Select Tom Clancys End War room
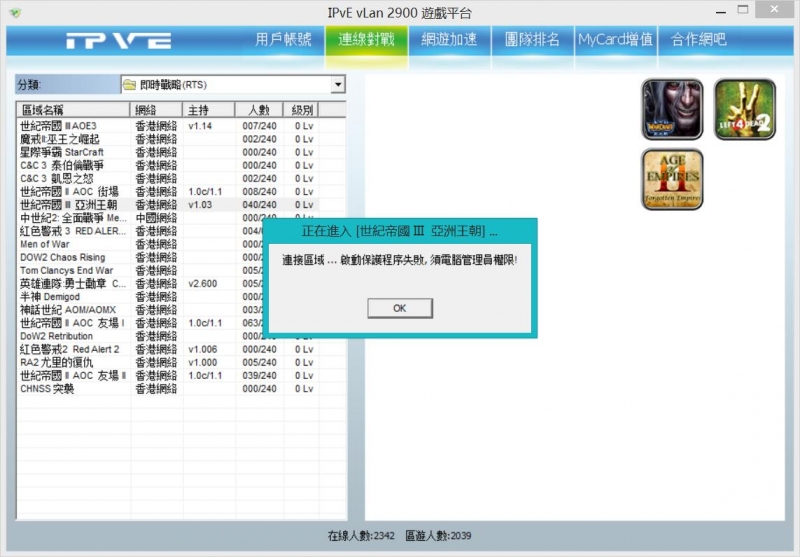Screen dimensions: 800x557 [140, 270]
